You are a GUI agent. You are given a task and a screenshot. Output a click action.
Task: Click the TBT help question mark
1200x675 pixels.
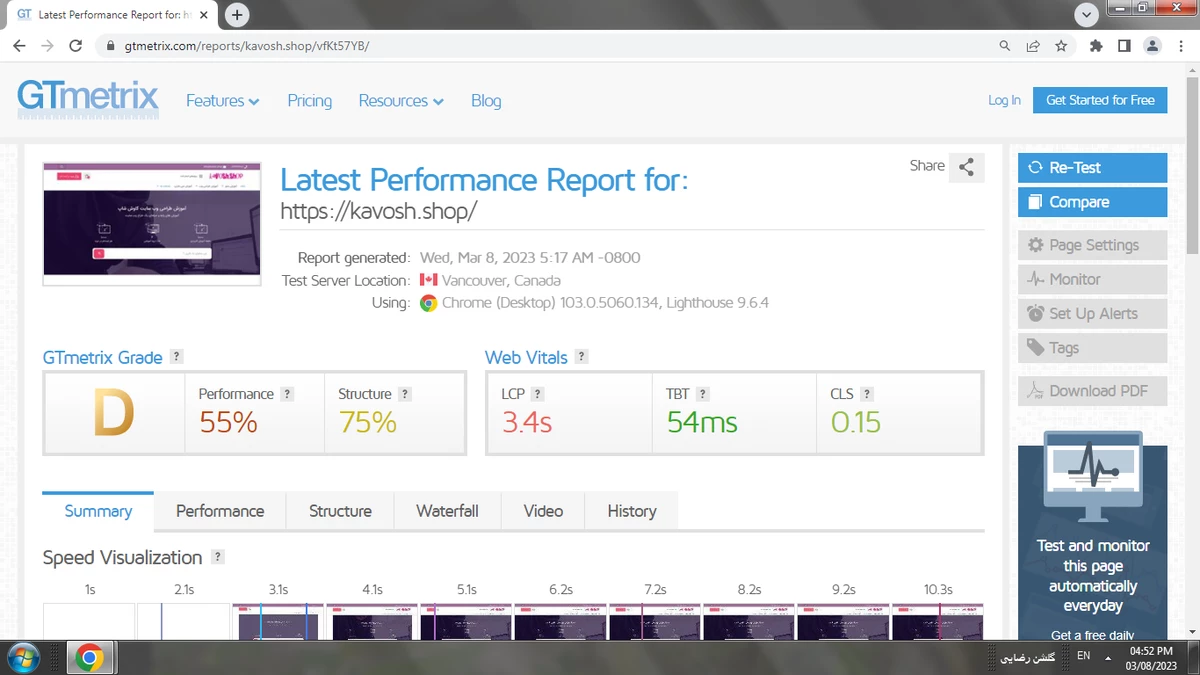click(703, 394)
